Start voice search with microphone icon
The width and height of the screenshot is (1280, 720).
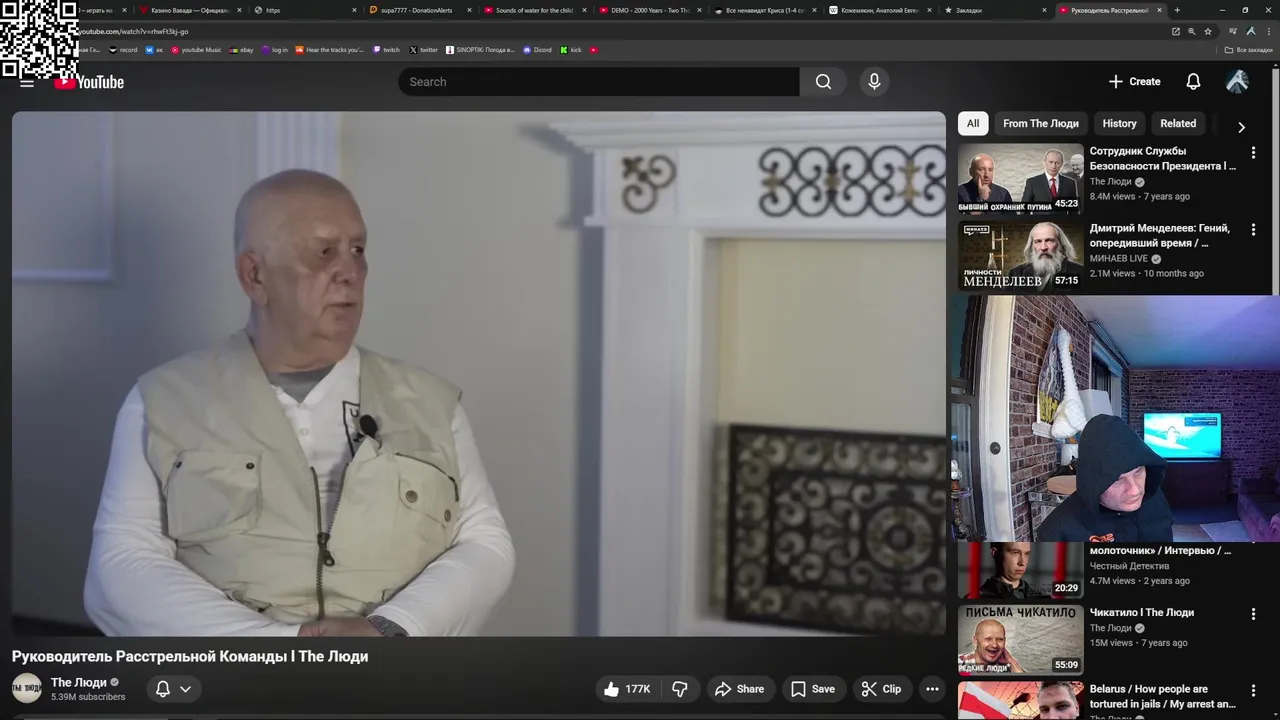(874, 82)
